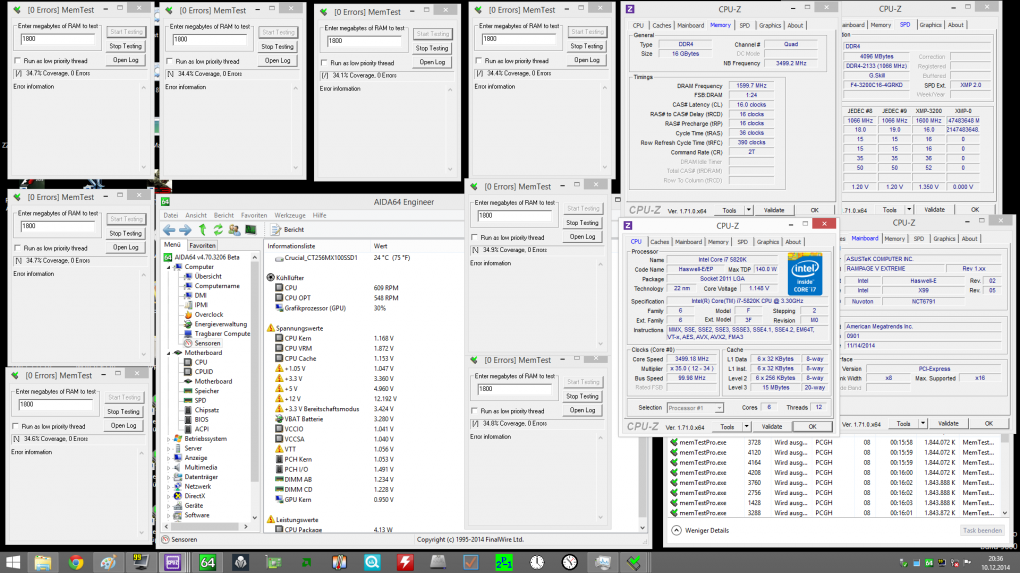Open Graphics tab in CPU-Z ASUSTeK mainboard window

[944, 239]
